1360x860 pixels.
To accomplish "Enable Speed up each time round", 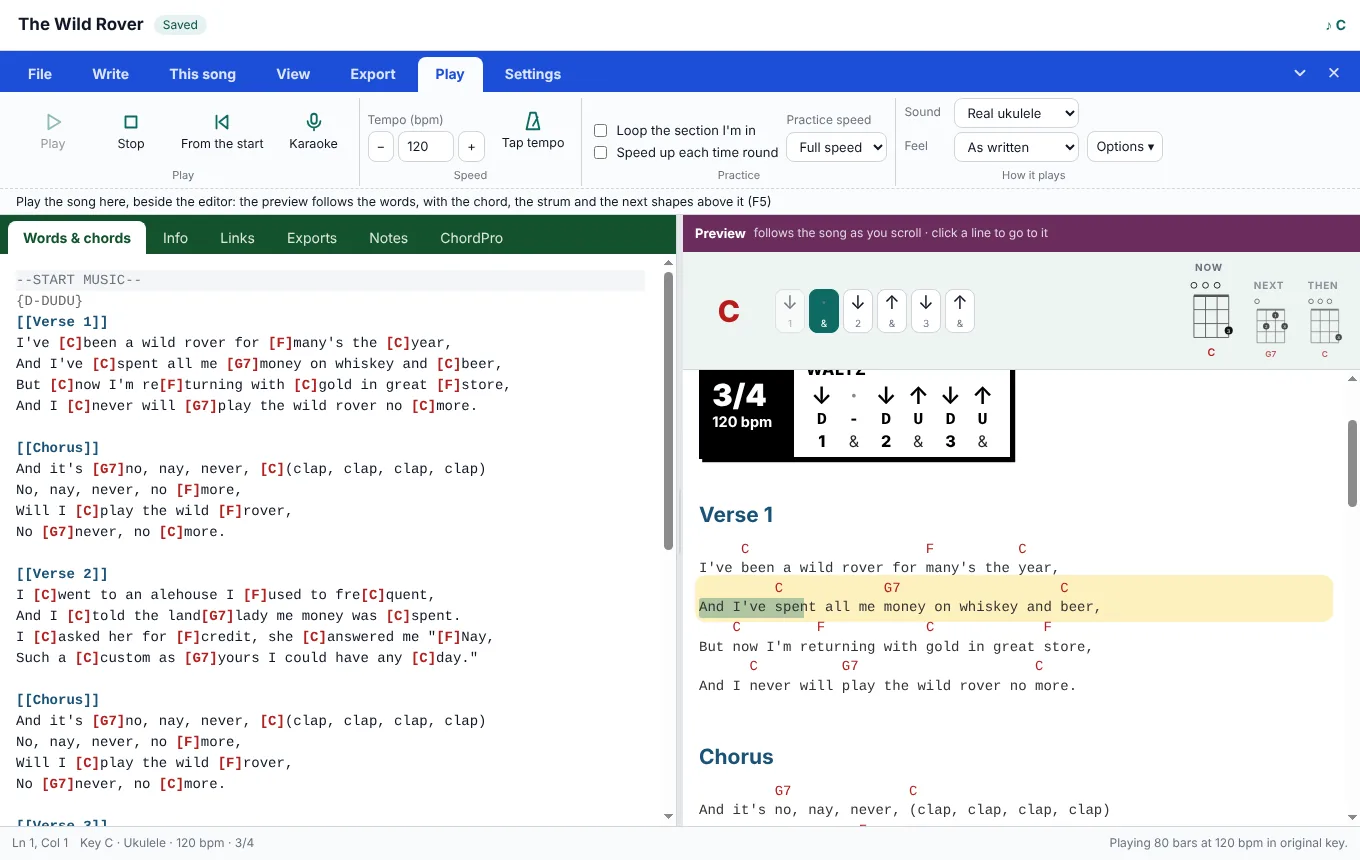I will tap(601, 152).
